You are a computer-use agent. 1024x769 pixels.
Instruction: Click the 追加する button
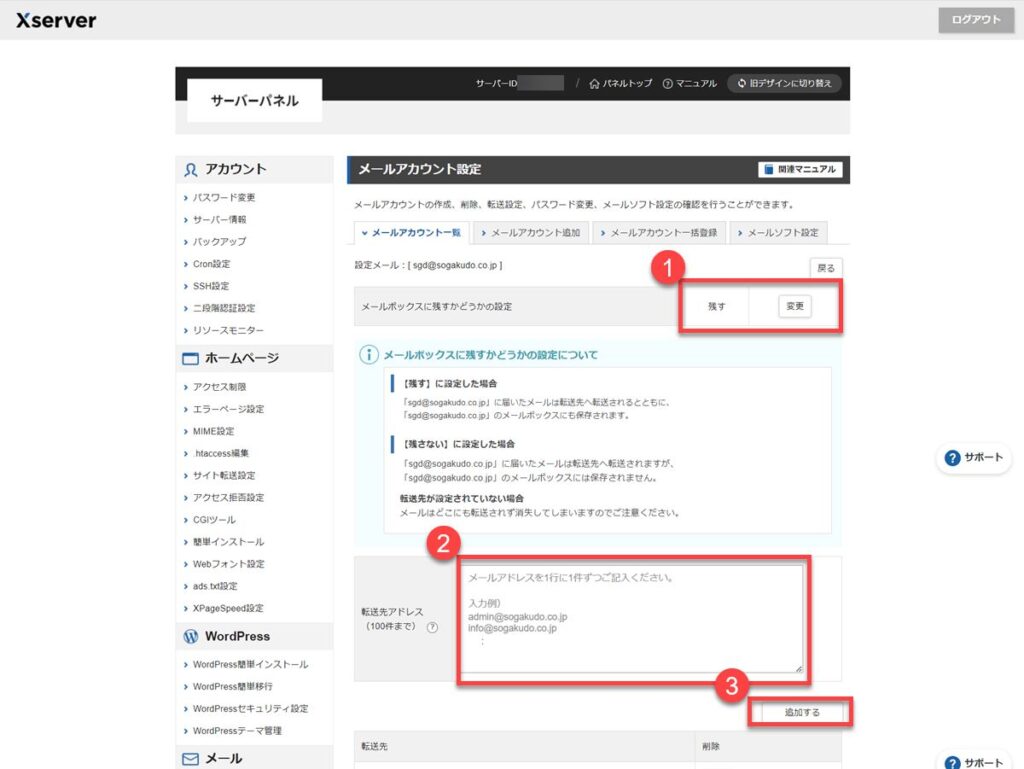801,712
